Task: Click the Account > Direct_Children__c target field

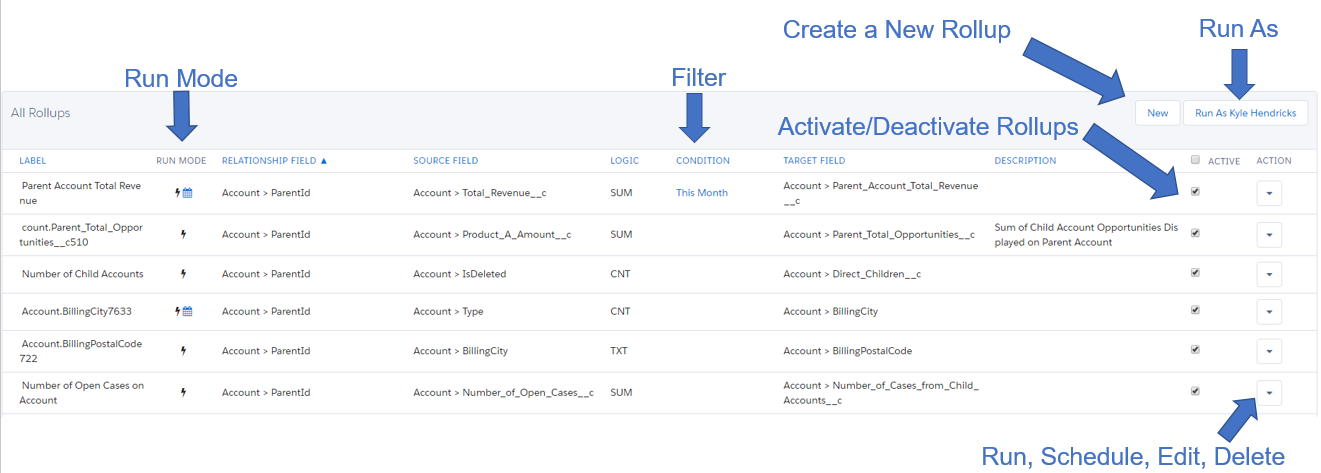Action: click(x=852, y=274)
